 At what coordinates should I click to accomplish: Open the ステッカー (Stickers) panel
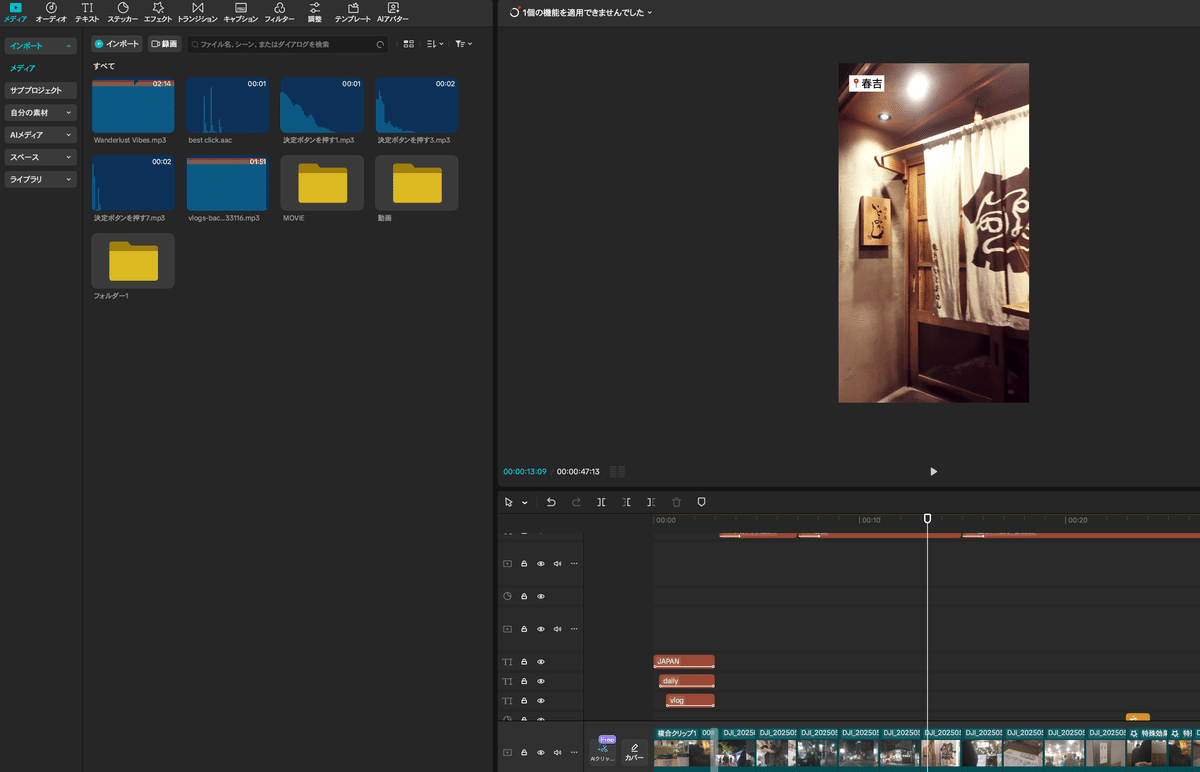click(122, 13)
